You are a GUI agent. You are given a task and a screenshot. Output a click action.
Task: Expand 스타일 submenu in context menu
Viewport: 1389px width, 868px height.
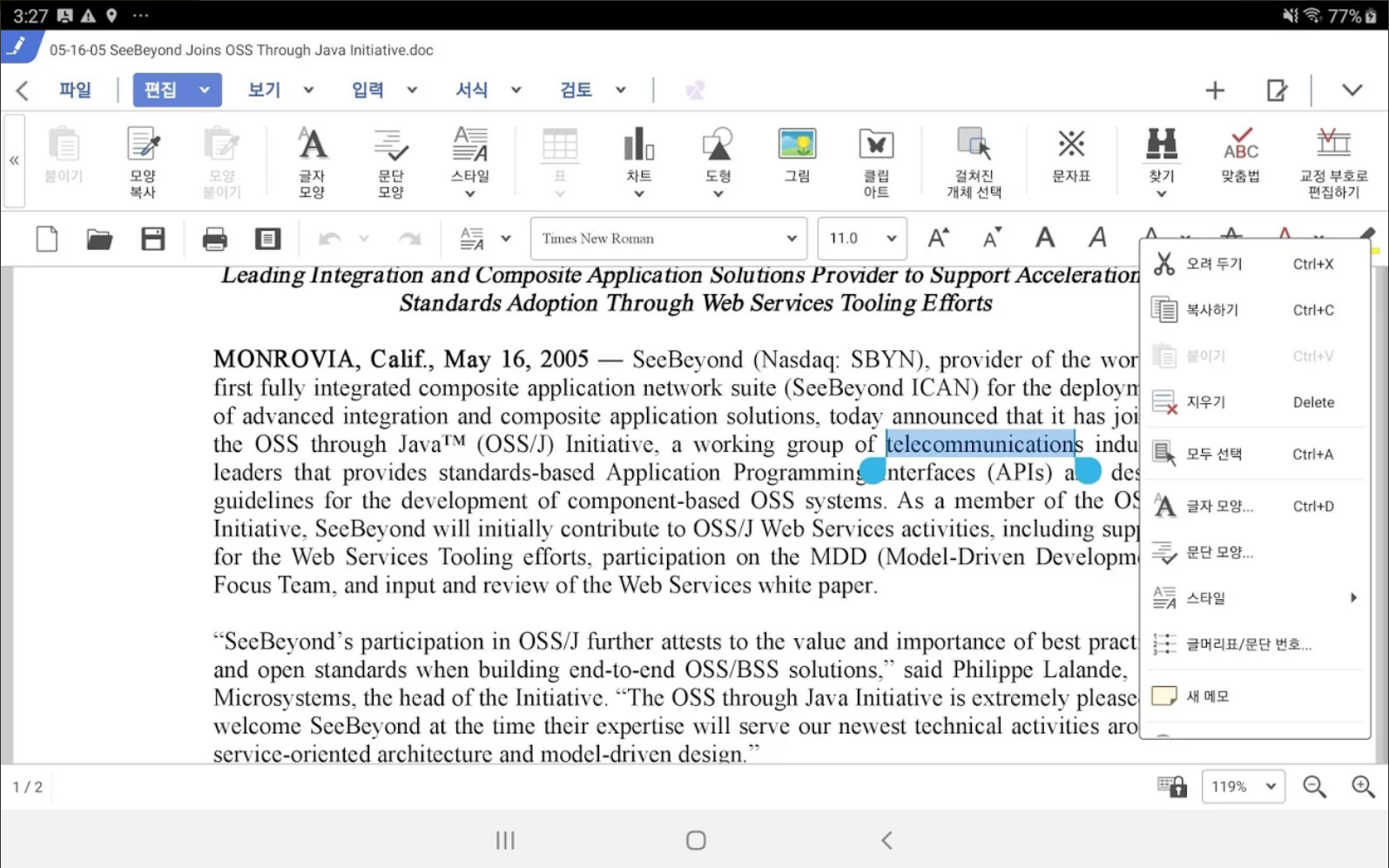pyautogui.click(x=1254, y=598)
